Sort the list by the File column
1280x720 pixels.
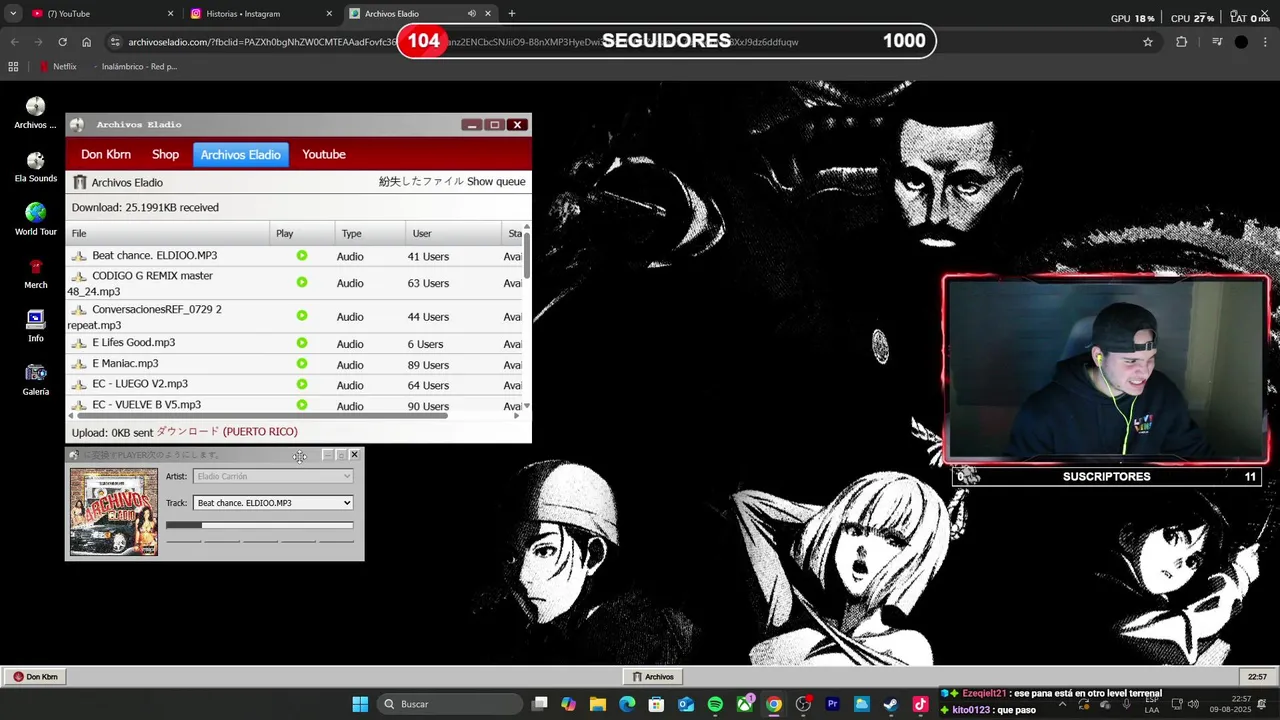[168, 233]
